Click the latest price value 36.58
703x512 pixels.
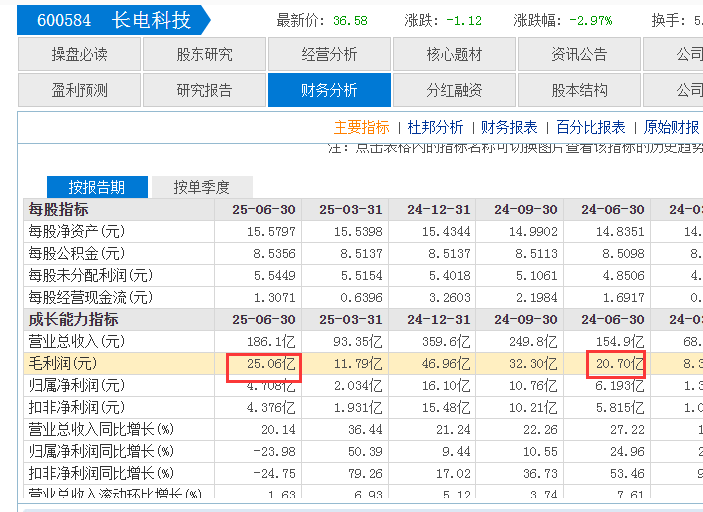click(350, 21)
